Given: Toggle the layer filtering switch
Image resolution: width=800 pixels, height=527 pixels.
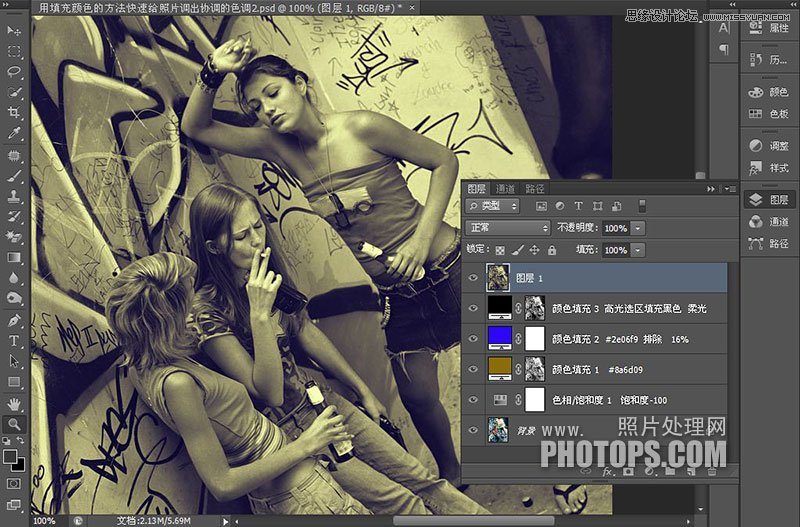Looking at the screenshot, I should [642, 206].
